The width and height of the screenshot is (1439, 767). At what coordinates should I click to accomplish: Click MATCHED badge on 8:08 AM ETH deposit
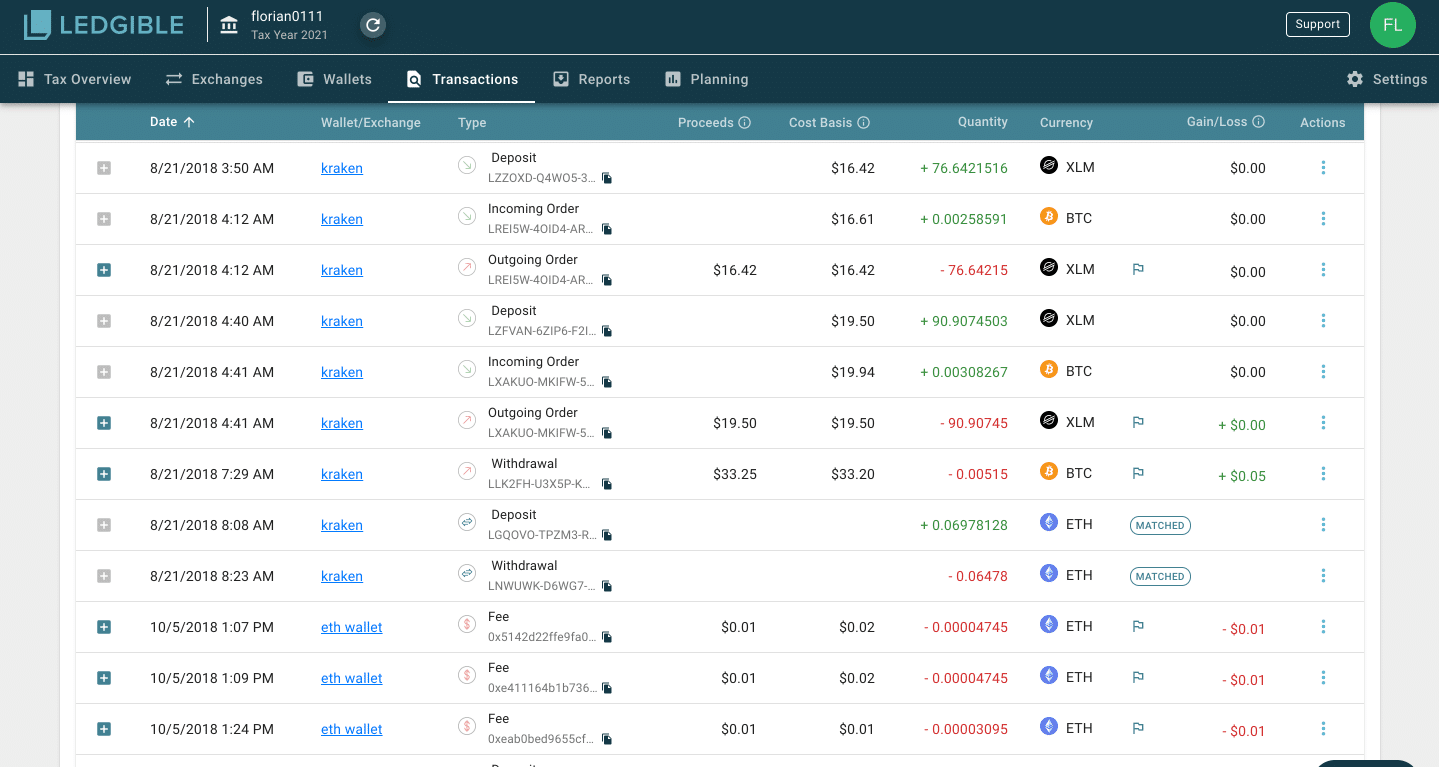1160,525
